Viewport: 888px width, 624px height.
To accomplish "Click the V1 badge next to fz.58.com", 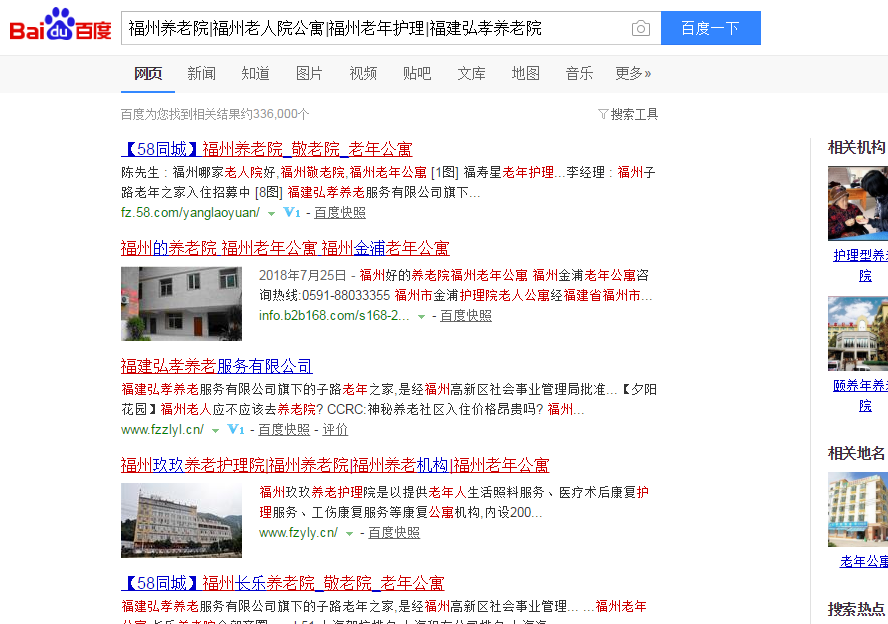I will [x=292, y=213].
